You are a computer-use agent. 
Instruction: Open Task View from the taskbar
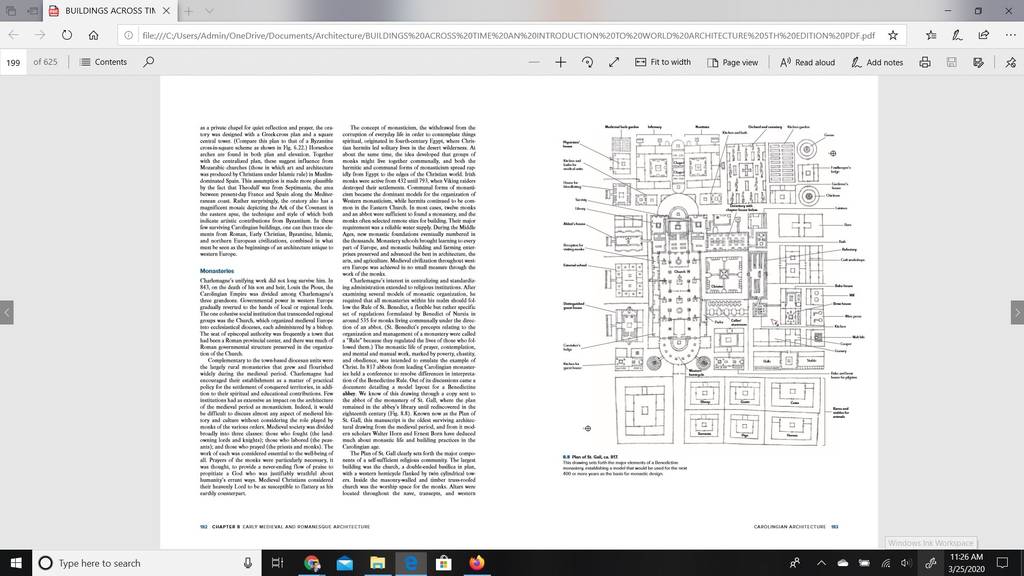click(x=277, y=563)
